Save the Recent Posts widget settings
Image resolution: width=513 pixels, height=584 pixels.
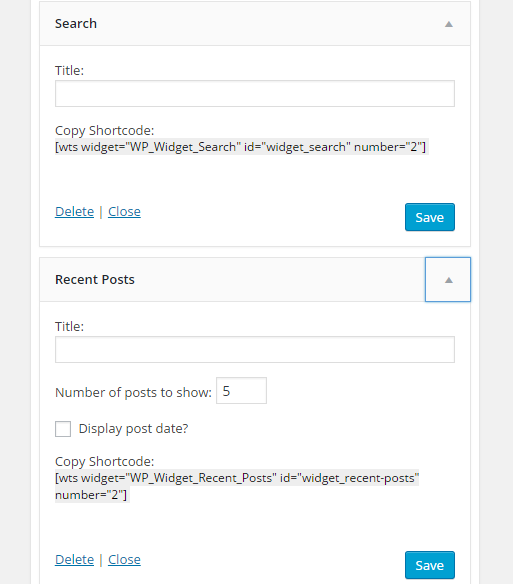pyautogui.click(x=430, y=565)
